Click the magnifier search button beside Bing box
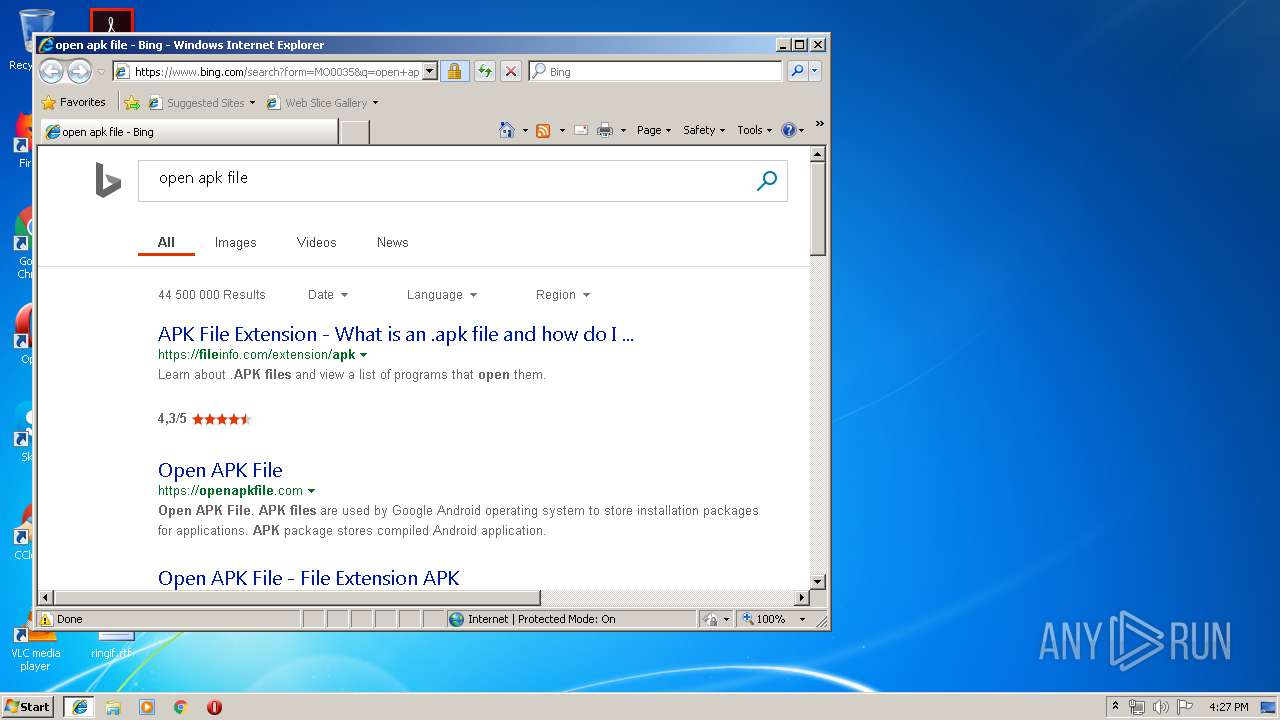Screen dimensions: 1280x720 (797, 71)
